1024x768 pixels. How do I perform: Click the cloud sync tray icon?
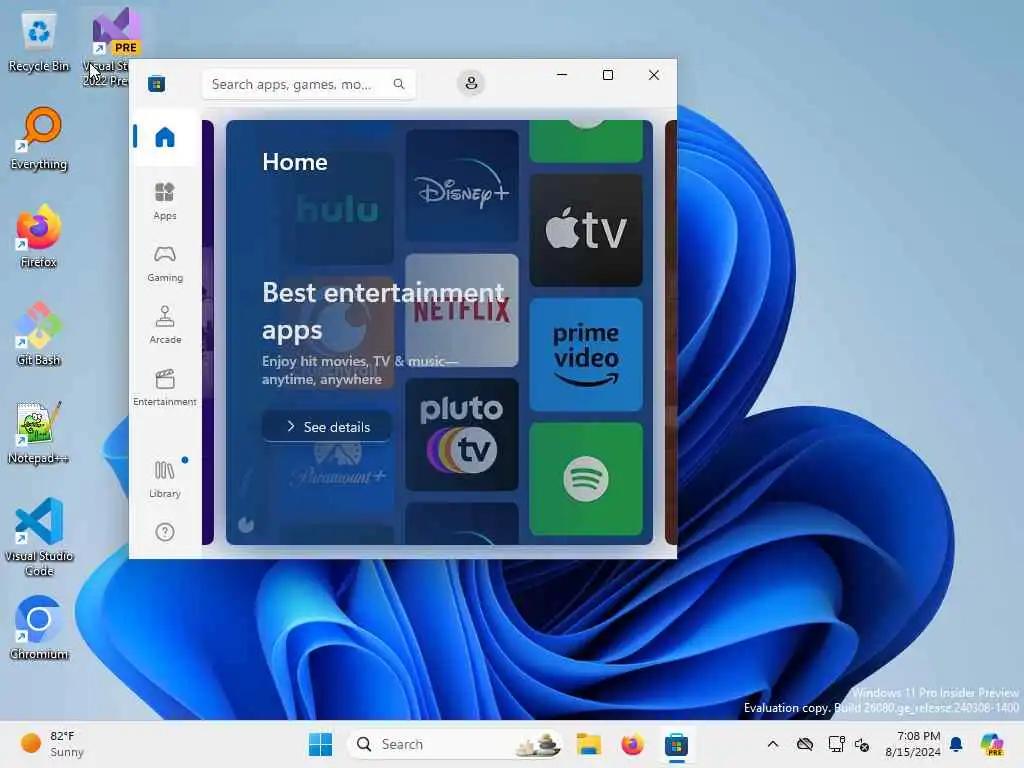click(x=805, y=744)
